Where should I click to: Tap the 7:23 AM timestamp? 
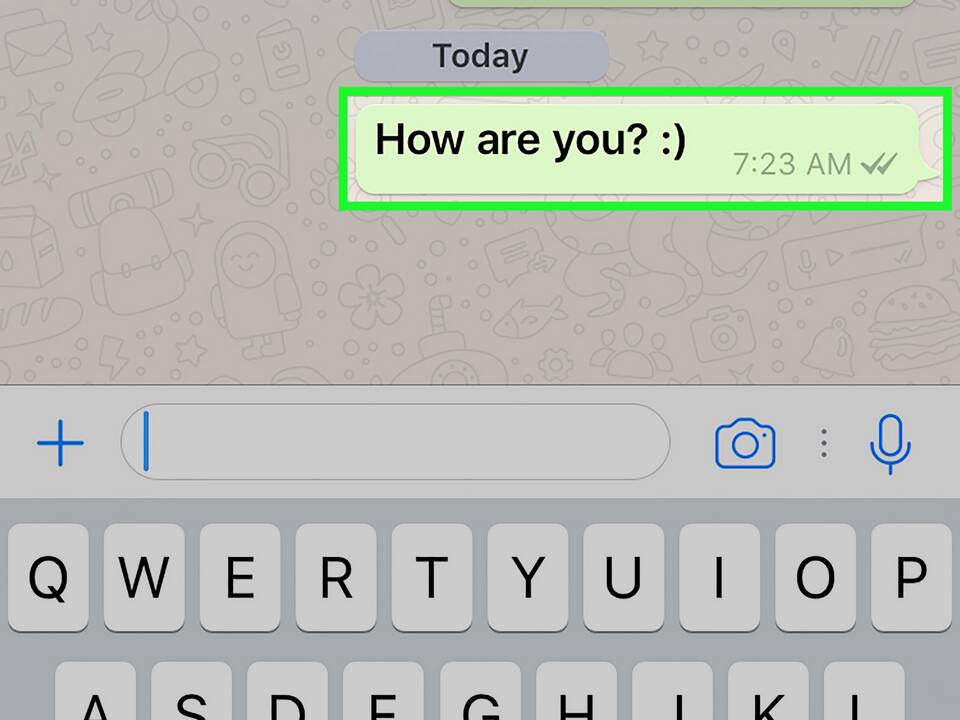pos(792,164)
